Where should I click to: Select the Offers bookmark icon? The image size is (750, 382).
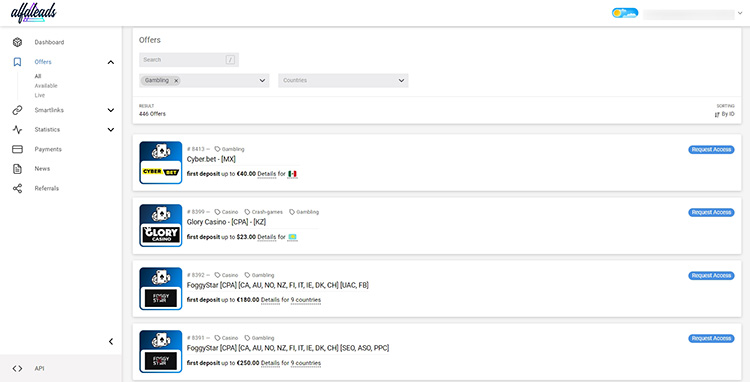coord(17,62)
